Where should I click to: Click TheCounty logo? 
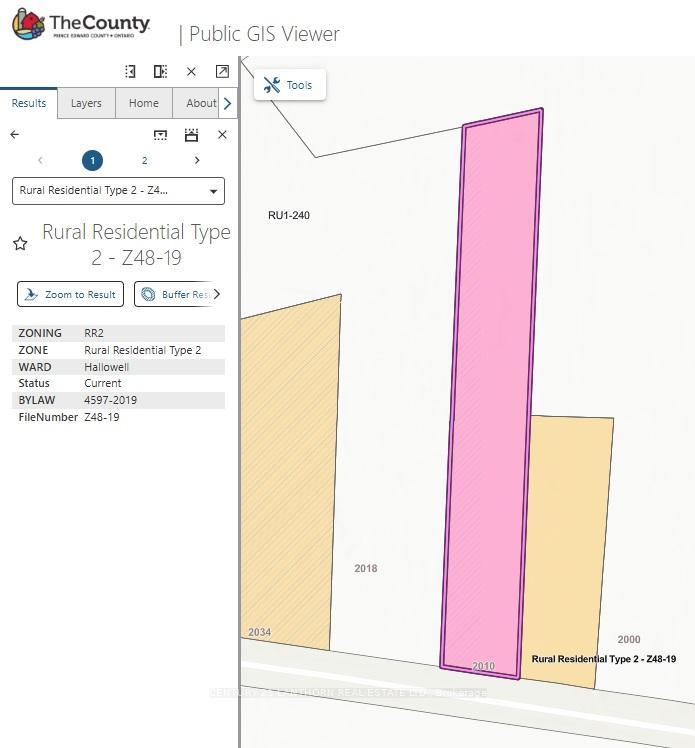pos(81,26)
